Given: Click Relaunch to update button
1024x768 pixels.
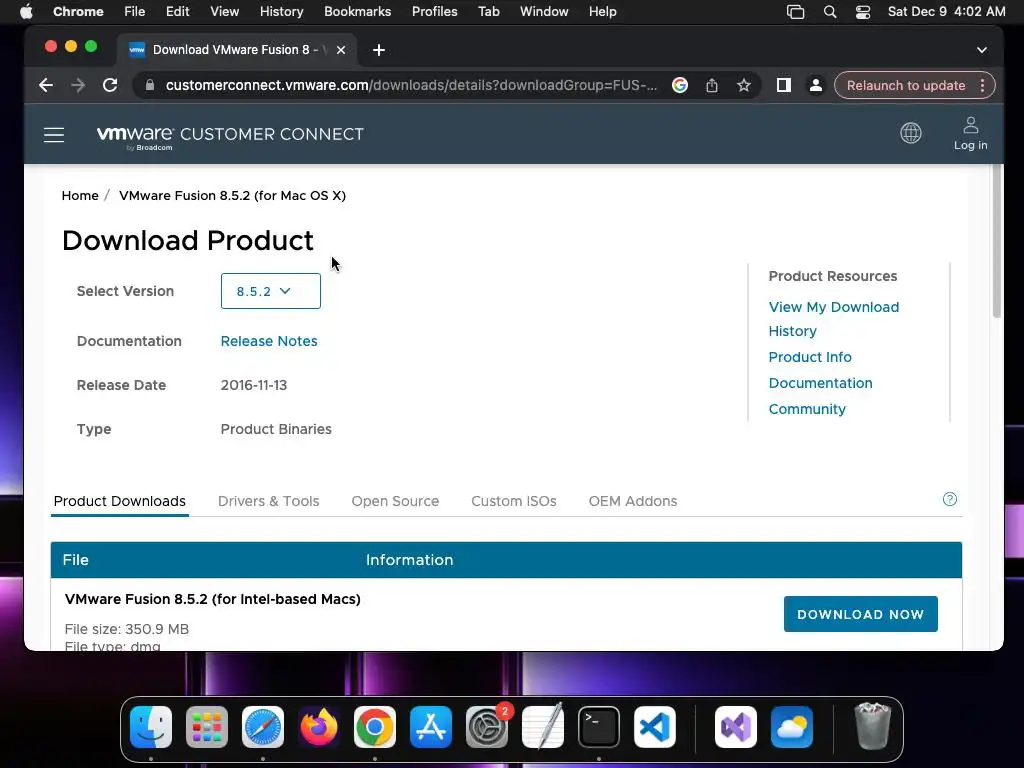Looking at the screenshot, I should 906,86.
